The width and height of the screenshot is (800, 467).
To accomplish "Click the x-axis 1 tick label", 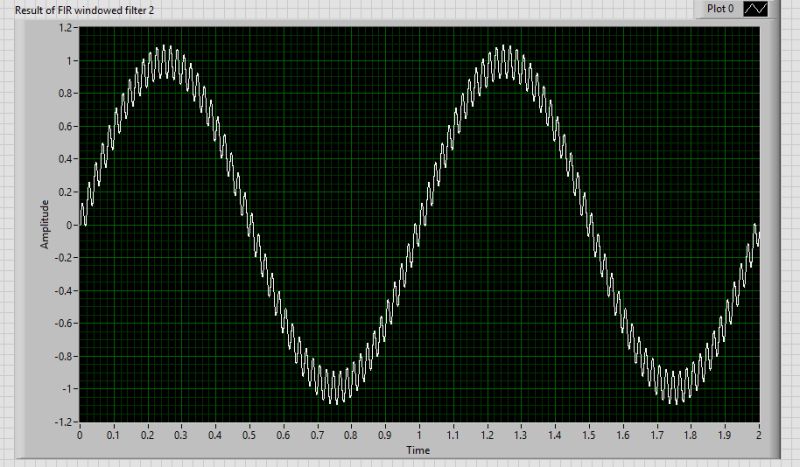I will tap(419, 435).
